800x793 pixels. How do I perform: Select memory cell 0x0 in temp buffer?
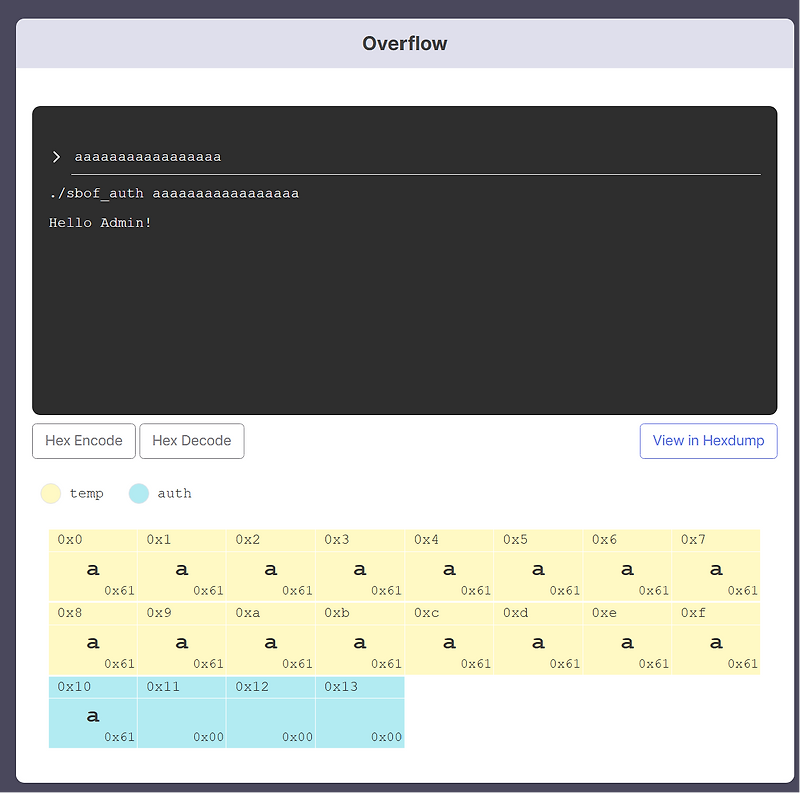tap(92, 565)
